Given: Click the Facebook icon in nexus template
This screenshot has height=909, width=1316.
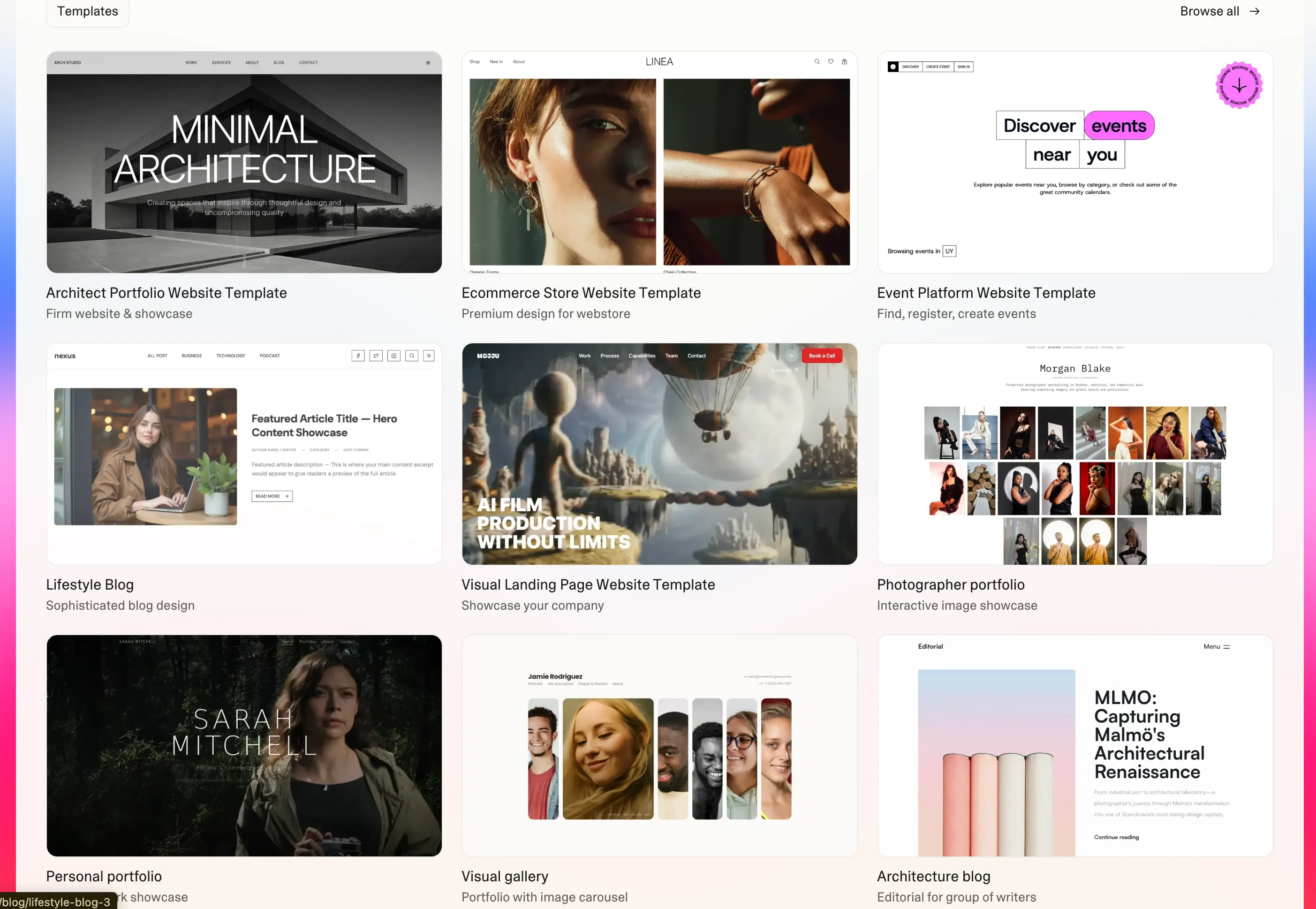Looking at the screenshot, I should (358, 356).
